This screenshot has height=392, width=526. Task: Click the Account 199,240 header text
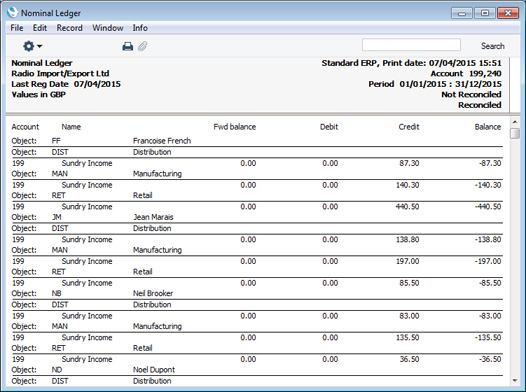point(466,73)
